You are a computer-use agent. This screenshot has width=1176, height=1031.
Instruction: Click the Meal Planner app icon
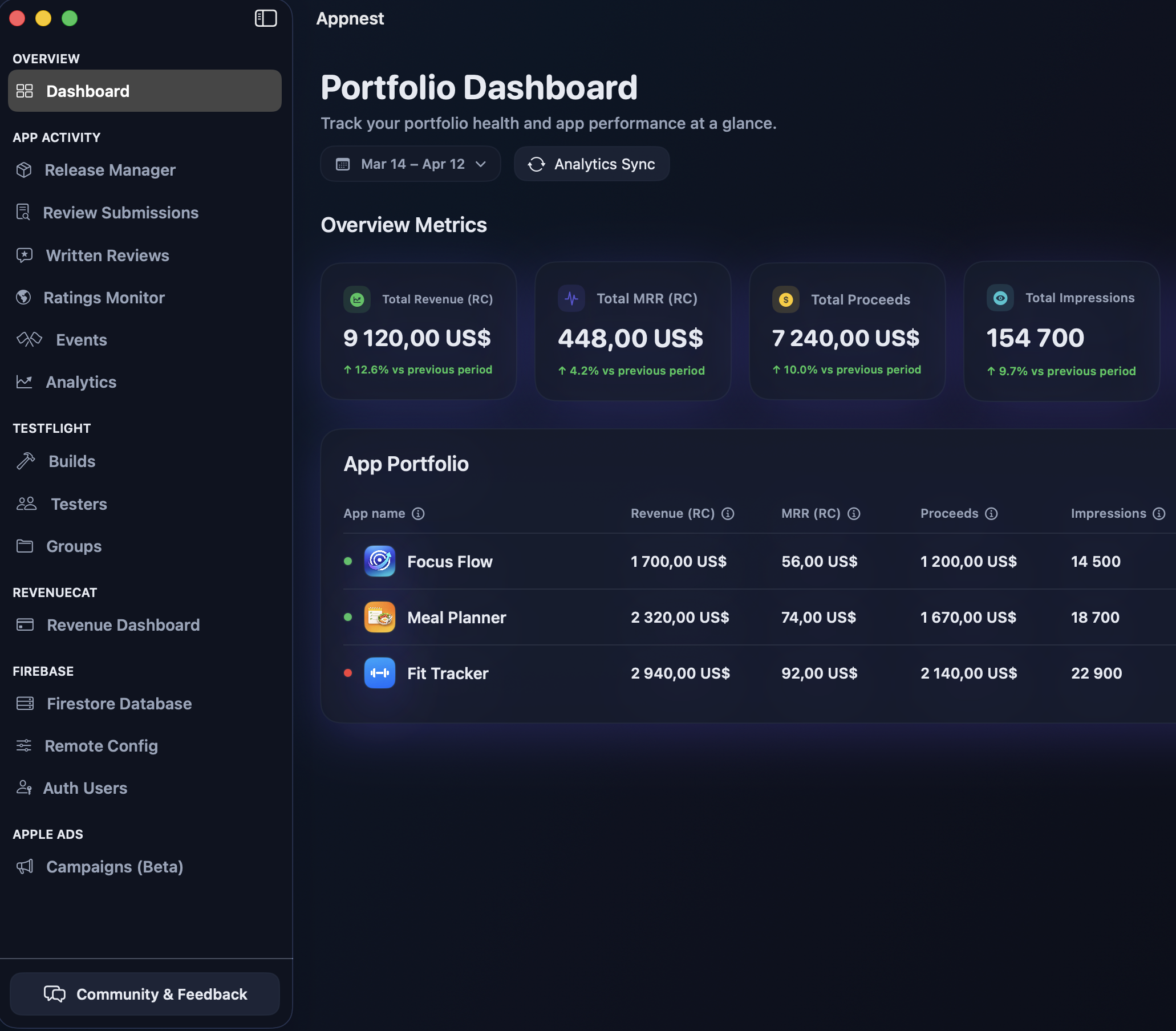click(380, 617)
